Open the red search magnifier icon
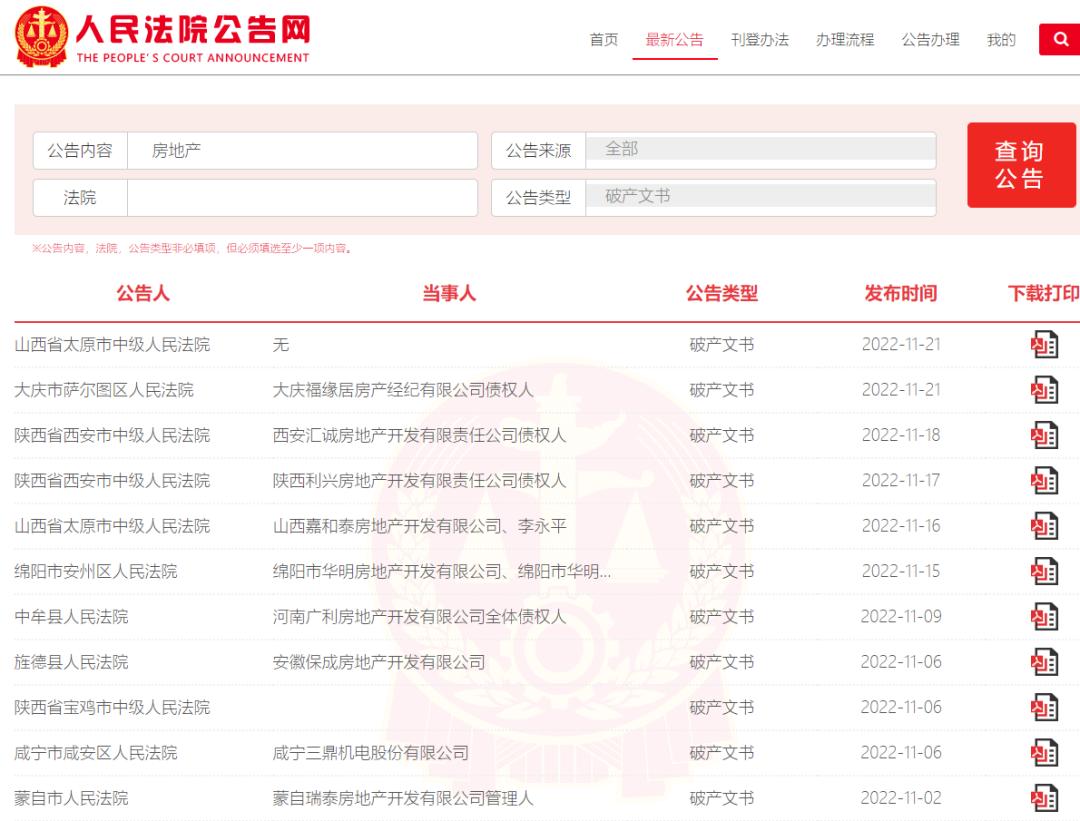This screenshot has width=1080, height=821. pyautogui.click(x=1060, y=40)
